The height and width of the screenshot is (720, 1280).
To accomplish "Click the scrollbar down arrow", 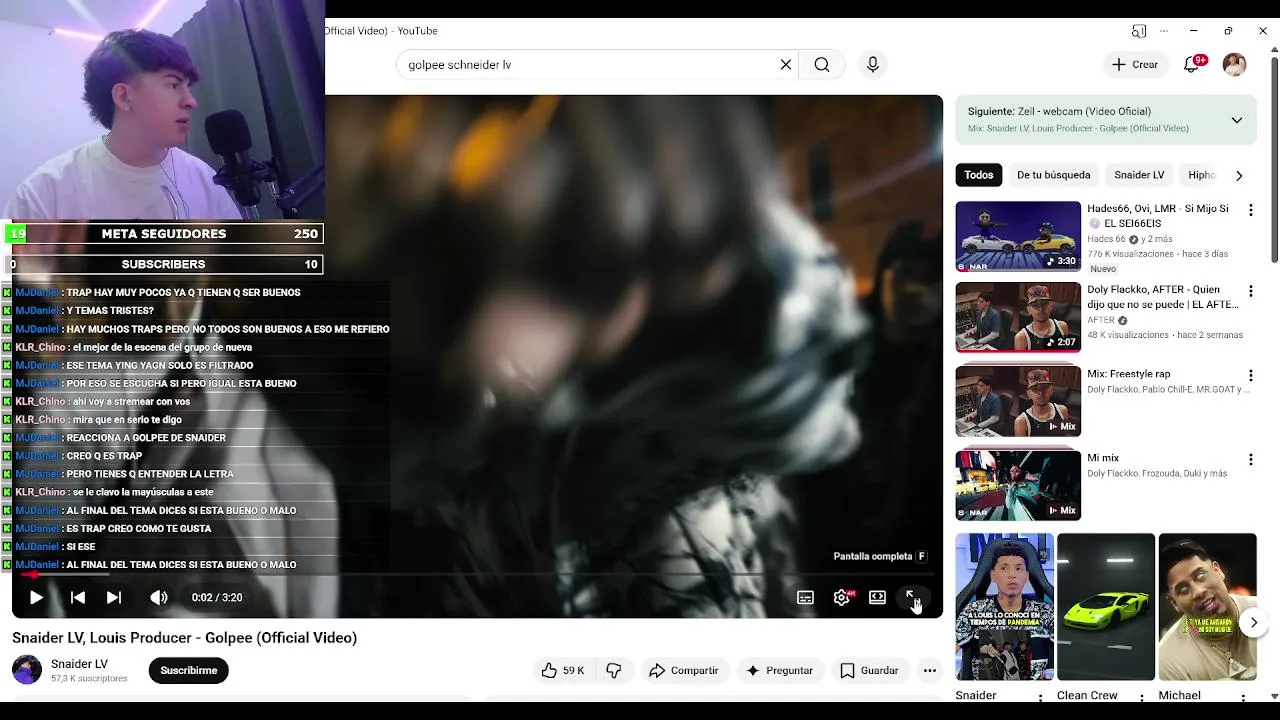I will coord(1273,696).
